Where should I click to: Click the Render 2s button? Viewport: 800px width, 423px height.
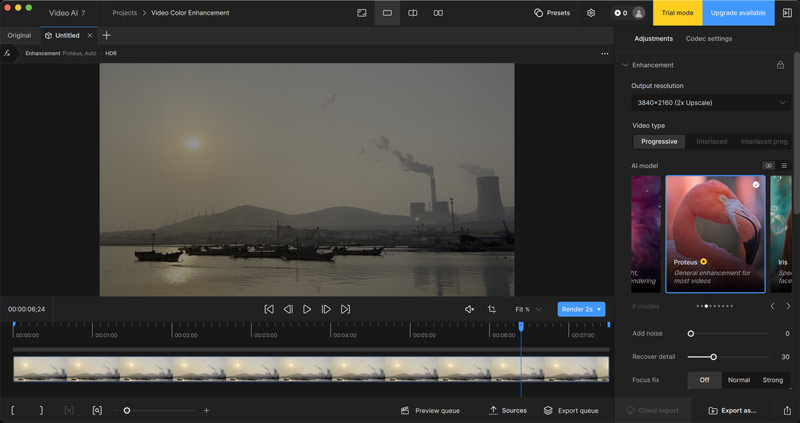pos(577,309)
